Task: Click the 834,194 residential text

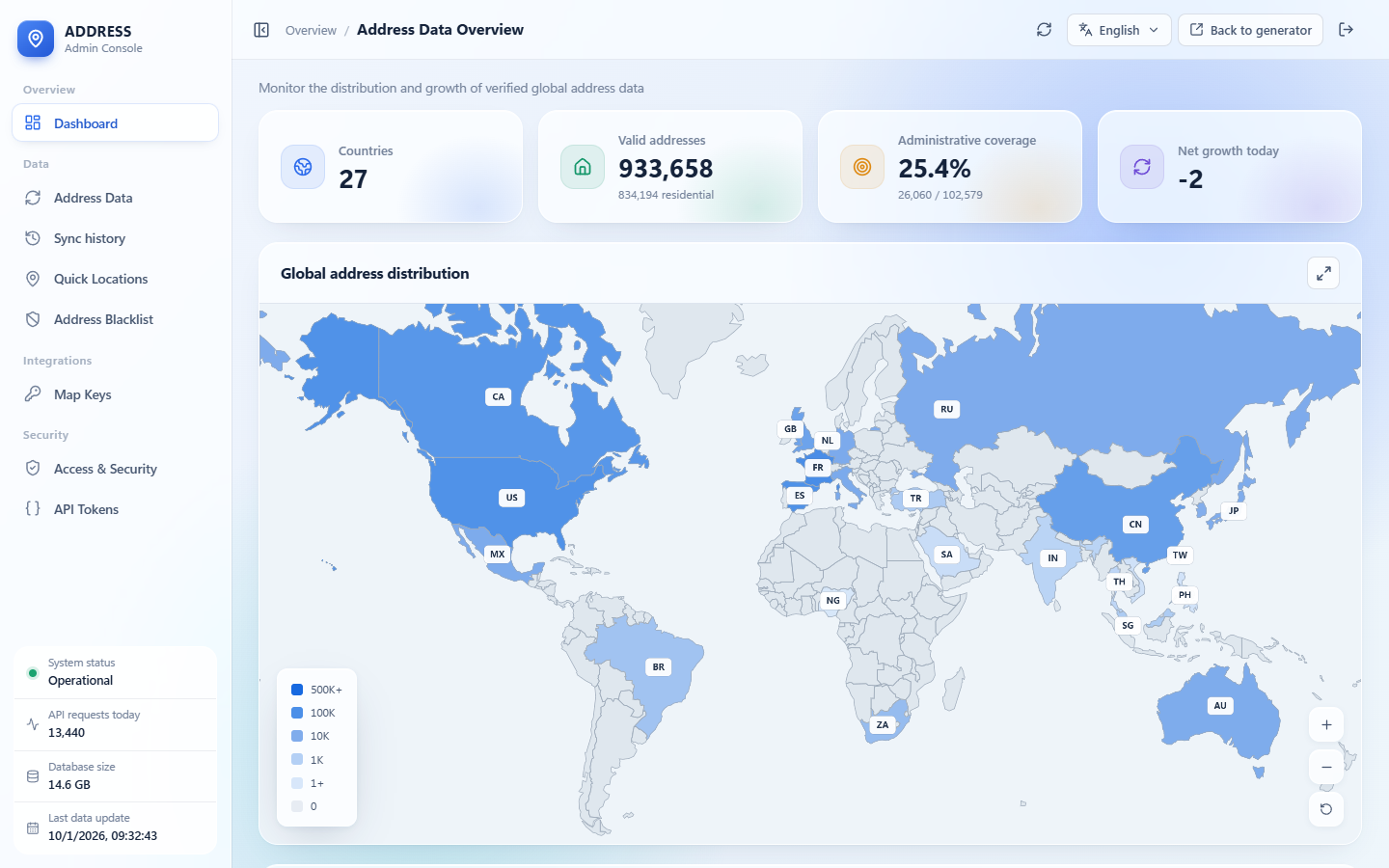Action: (x=667, y=195)
